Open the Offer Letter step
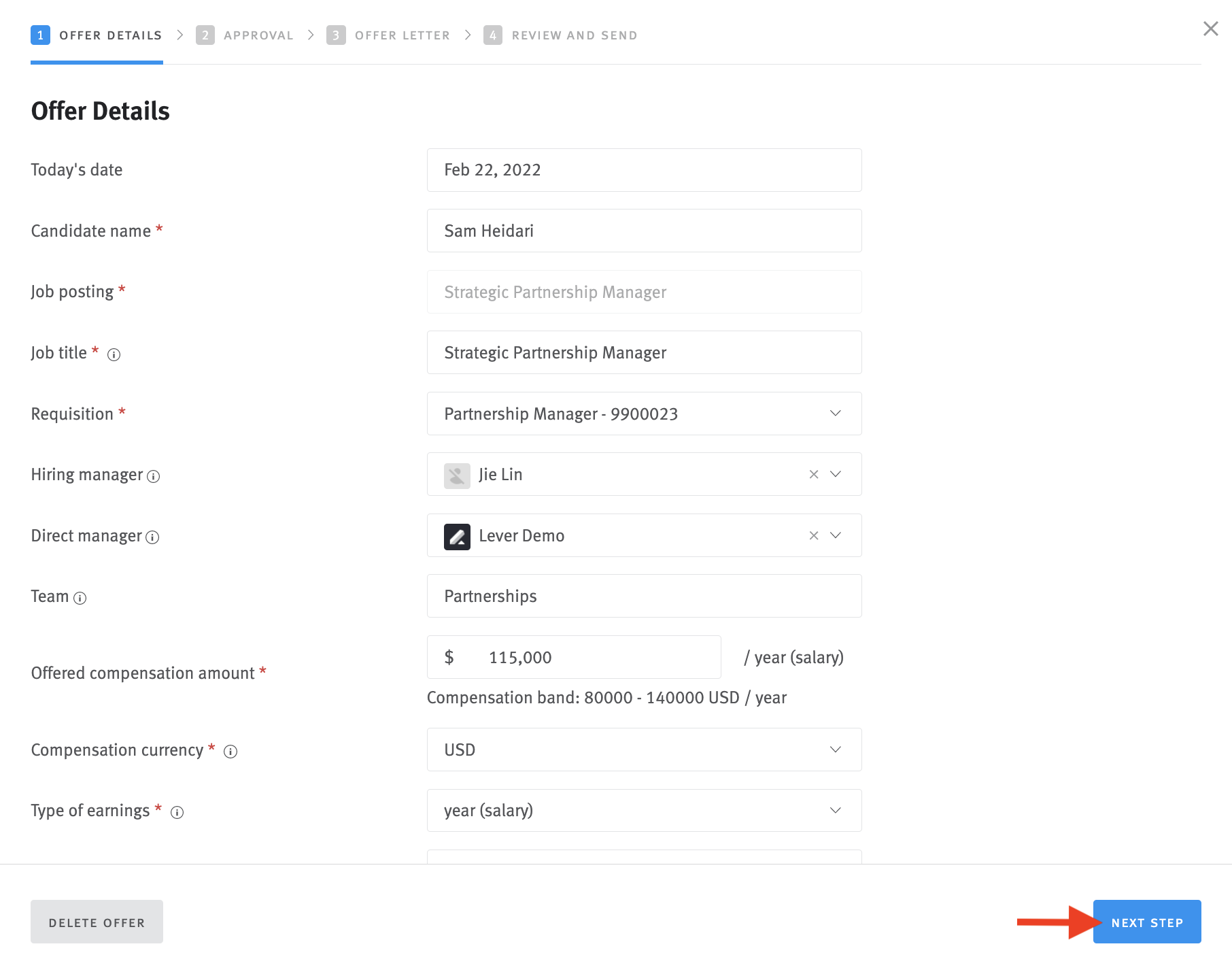This screenshot has width=1232, height=974. point(403,35)
